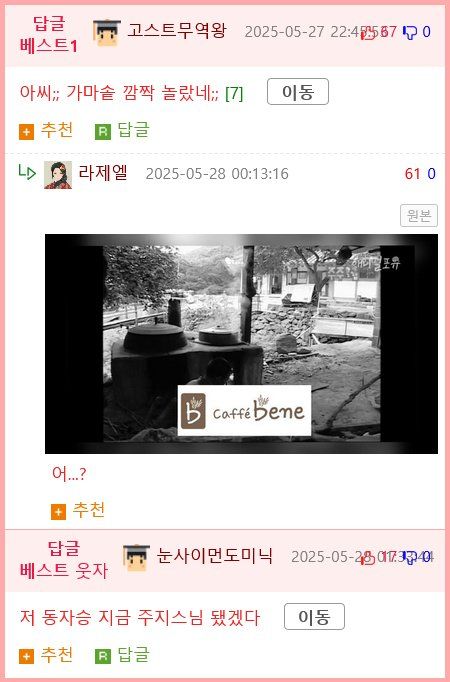Screen dimensions: 450x682
Task: Open 눈사이먼도미닉's profile avatar
Action: 136,558
